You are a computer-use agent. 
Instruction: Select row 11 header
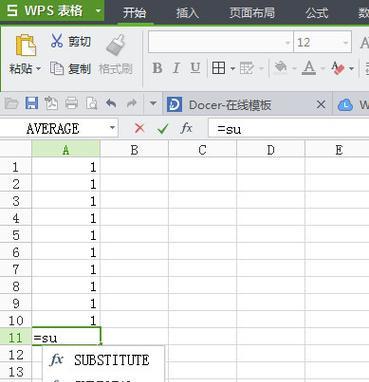point(16,337)
